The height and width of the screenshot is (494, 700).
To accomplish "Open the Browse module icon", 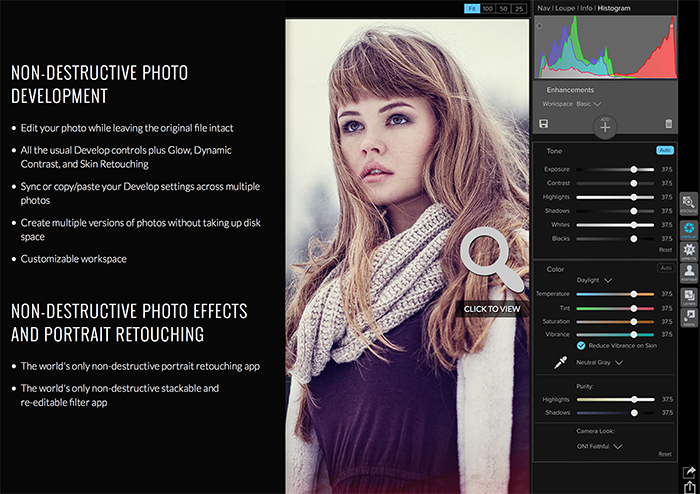I will pyautogui.click(x=690, y=204).
